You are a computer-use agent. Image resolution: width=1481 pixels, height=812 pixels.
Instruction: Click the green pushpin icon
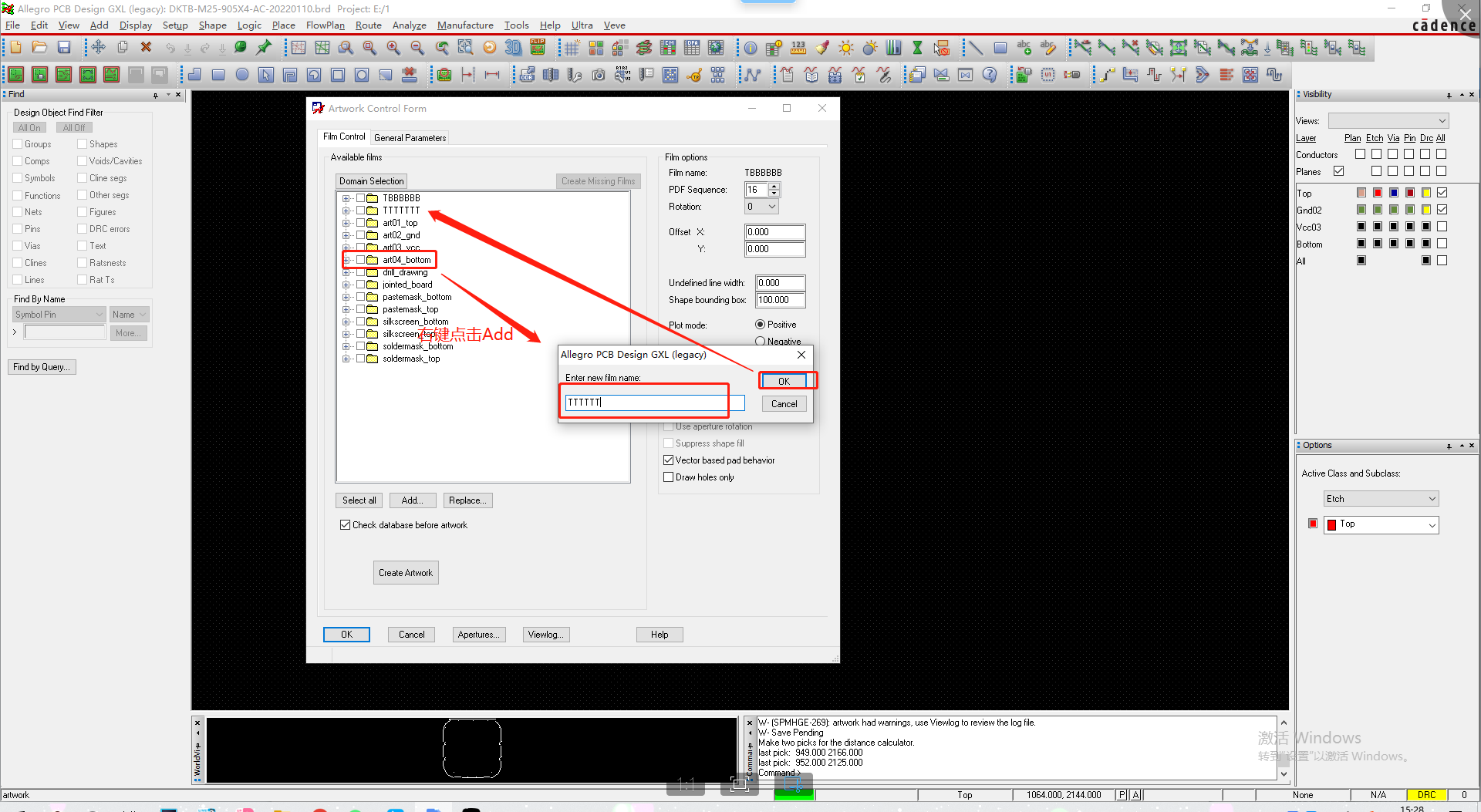point(264,48)
